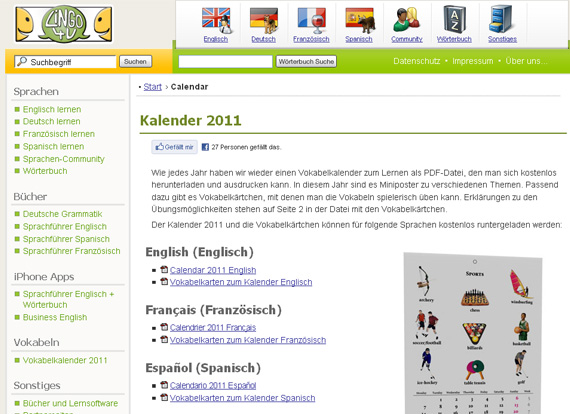Open Französisch lernen in the sidebar
The width and height of the screenshot is (570, 414).
(x=59, y=134)
